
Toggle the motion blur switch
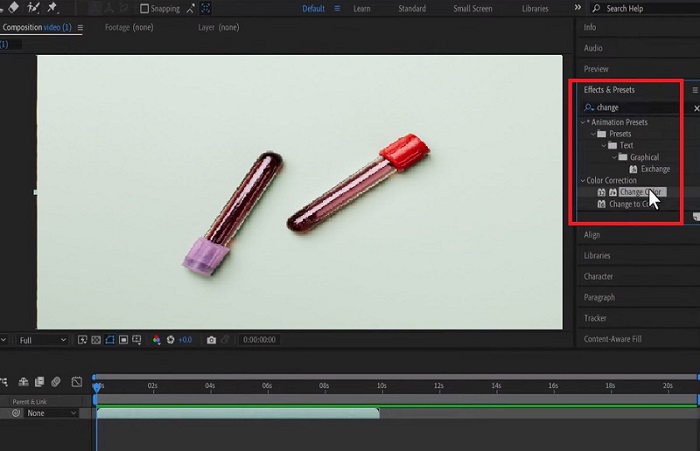point(56,382)
